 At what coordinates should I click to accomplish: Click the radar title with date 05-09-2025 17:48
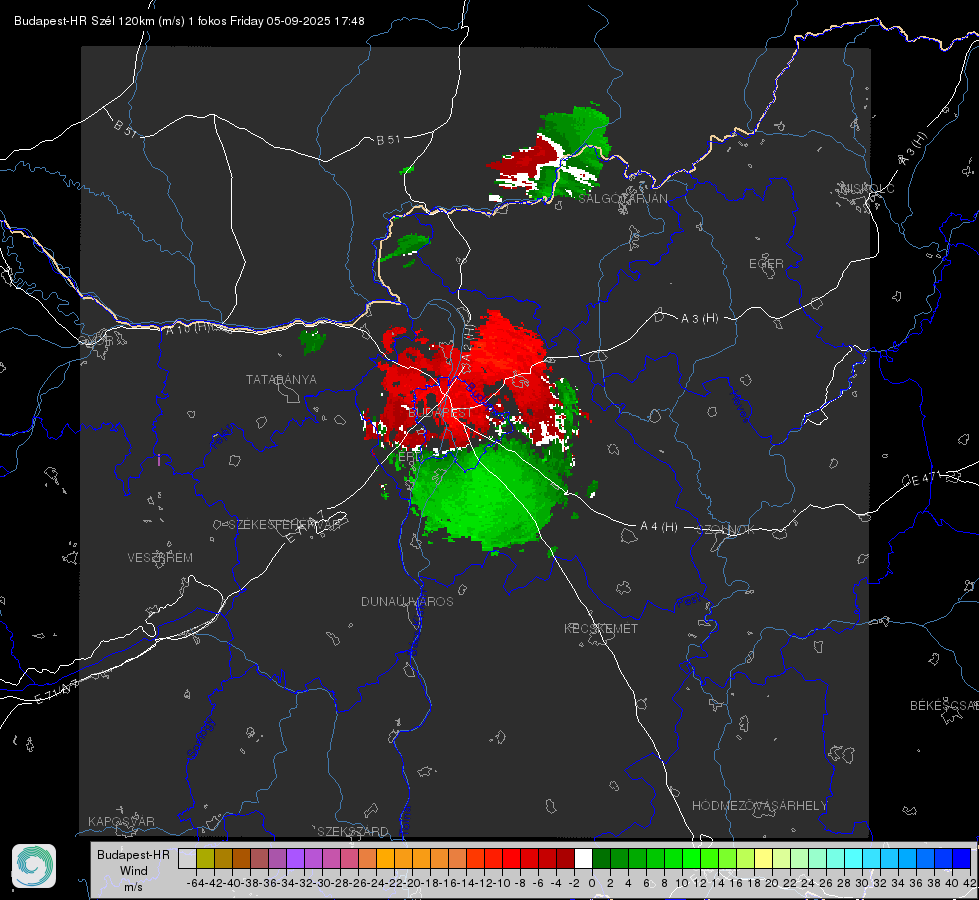(x=189, y=21)
